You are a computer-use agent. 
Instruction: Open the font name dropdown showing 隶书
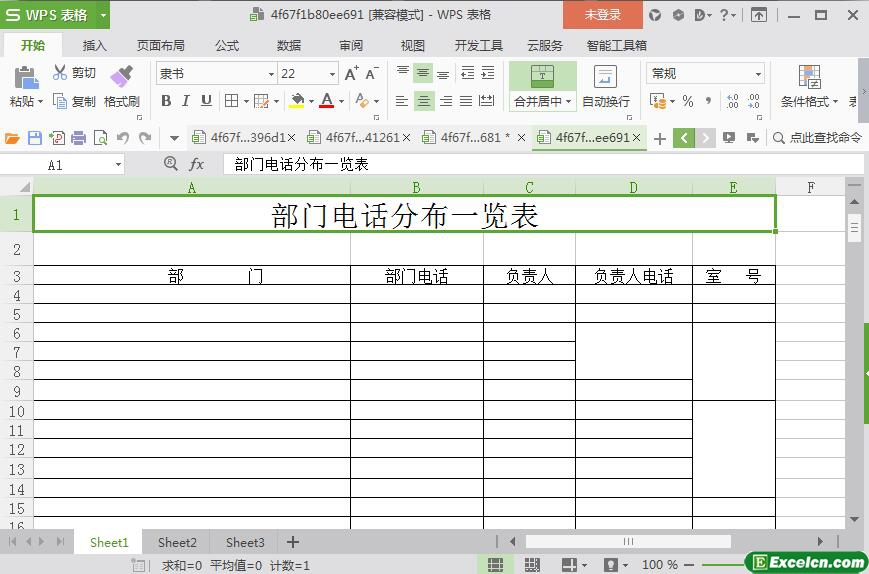(x=216, y=73)
